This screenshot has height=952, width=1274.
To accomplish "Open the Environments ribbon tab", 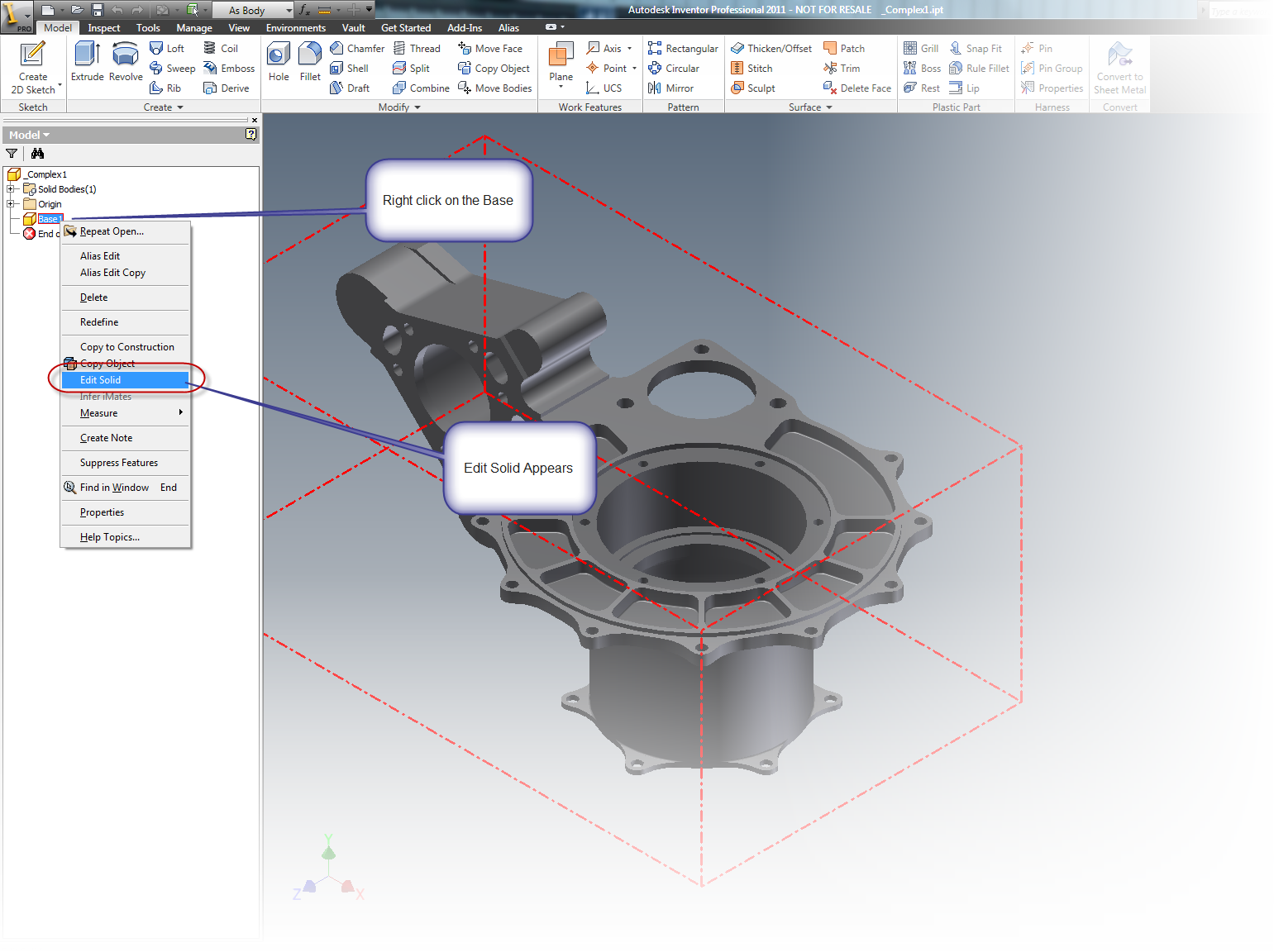I will click(x=296, y=28).
